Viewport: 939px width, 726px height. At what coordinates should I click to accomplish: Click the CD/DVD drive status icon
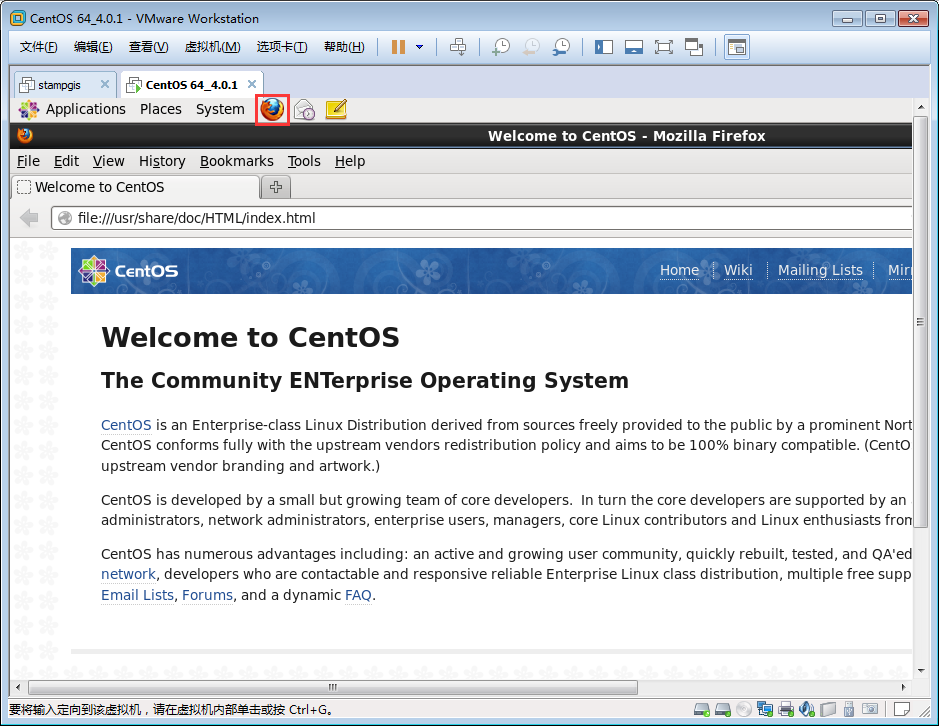744,710
